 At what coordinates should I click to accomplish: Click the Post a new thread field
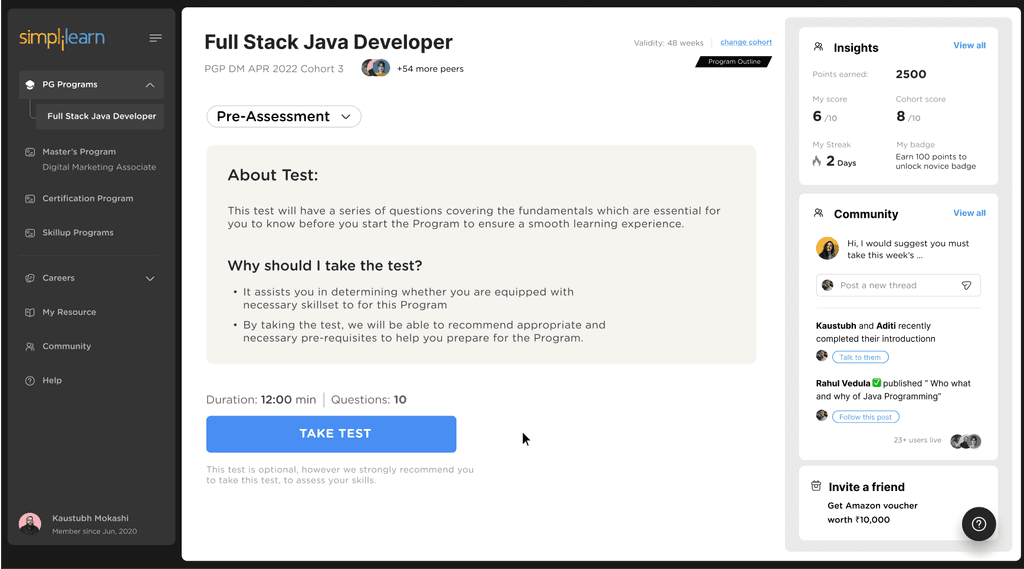pos(898,285)
